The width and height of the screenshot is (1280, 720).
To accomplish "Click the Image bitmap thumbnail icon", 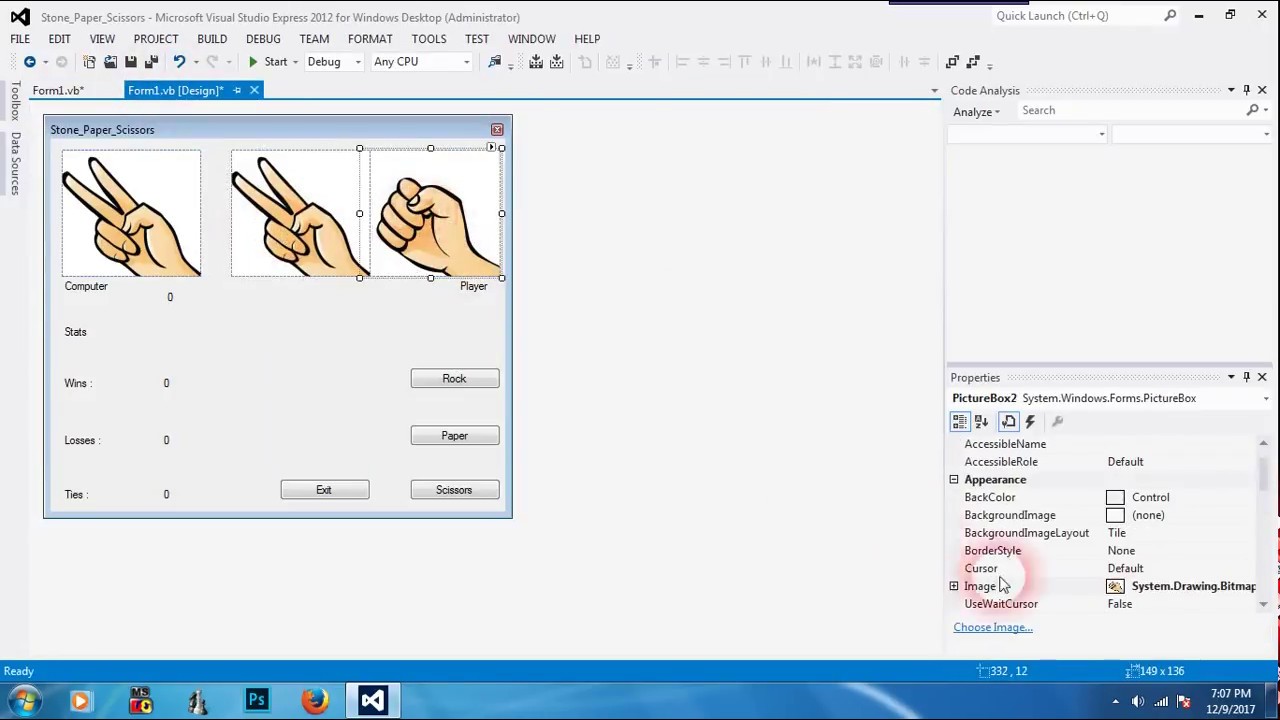I will click(x=1115, y=586).
